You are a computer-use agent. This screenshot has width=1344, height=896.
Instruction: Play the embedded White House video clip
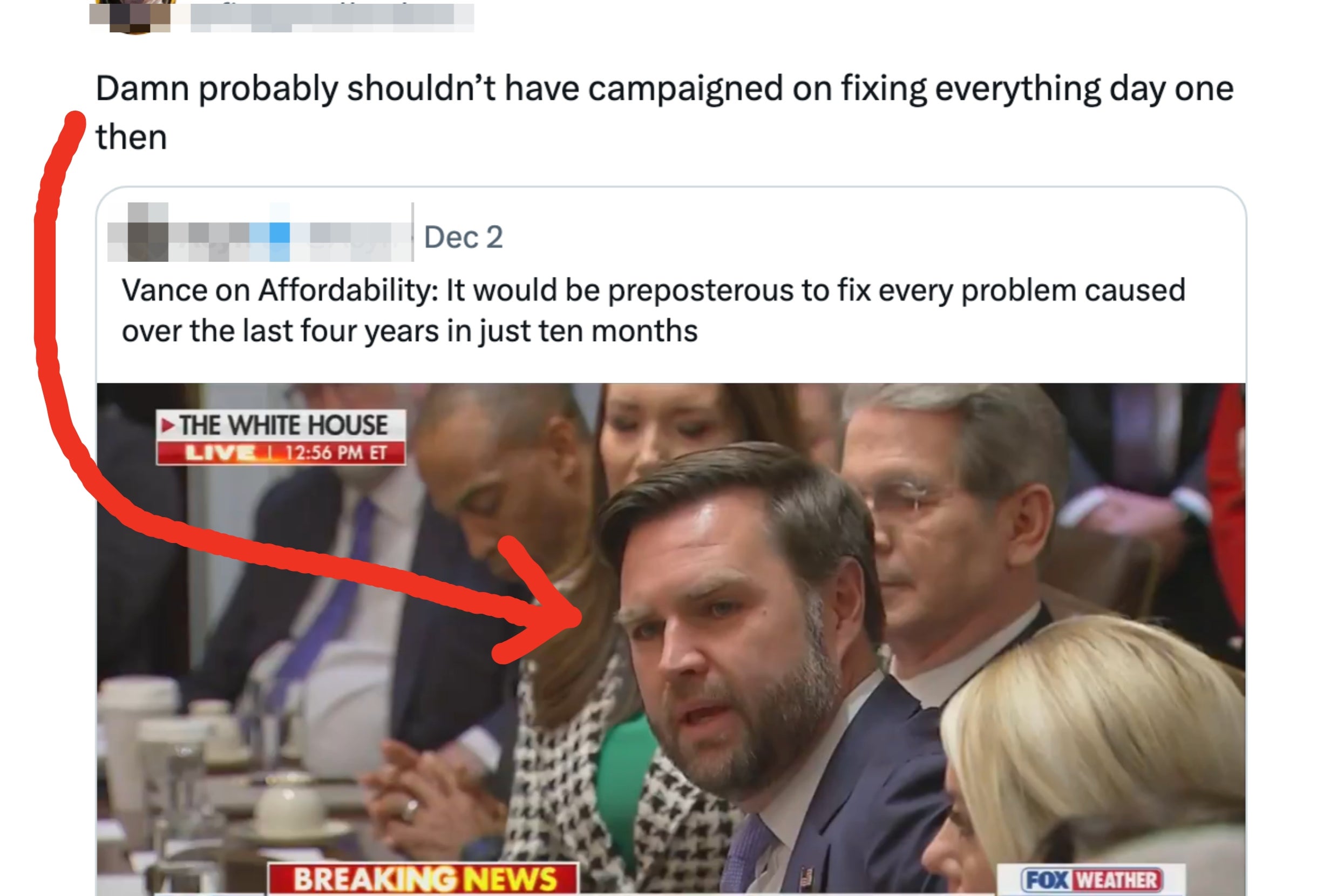[x=671, y=639]
